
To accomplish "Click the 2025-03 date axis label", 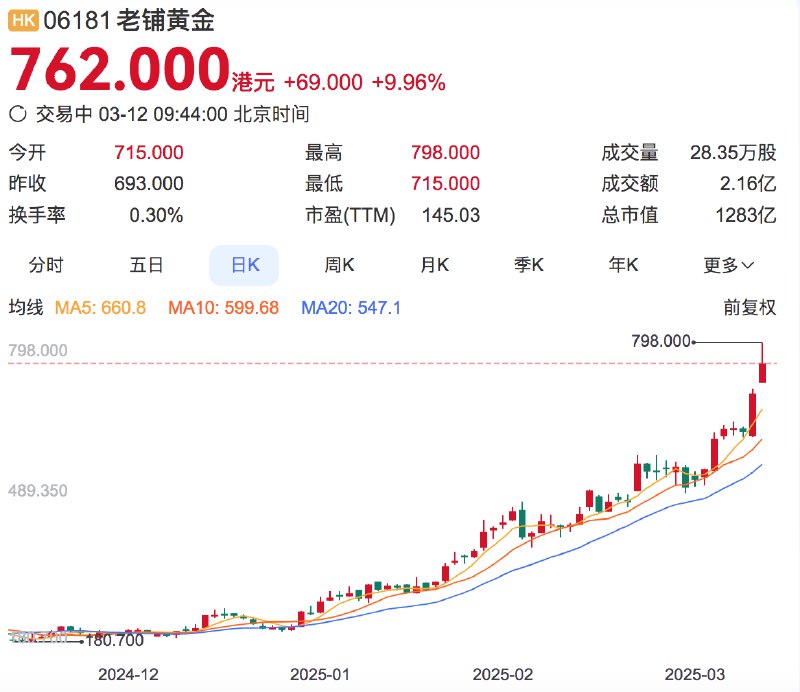I will (694, 675).
